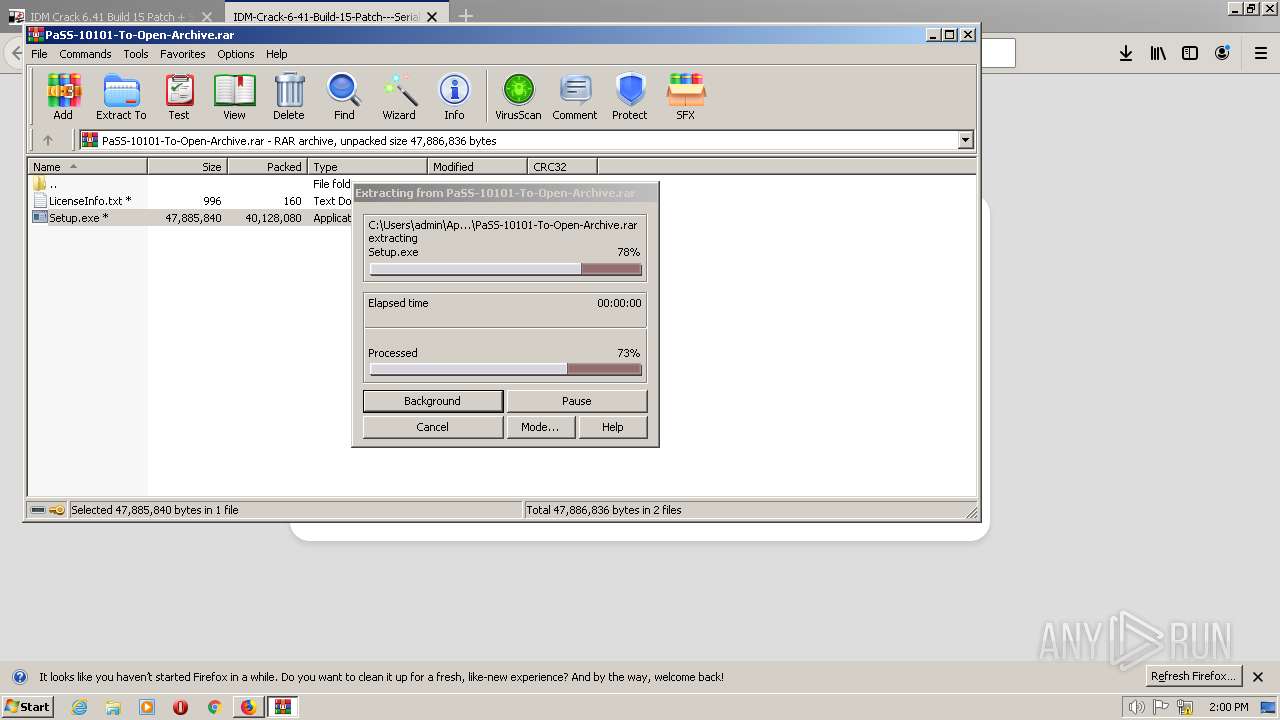Click drive and key status bar icon
This screenshot has width=1280, height=720.
pos(47,510)
